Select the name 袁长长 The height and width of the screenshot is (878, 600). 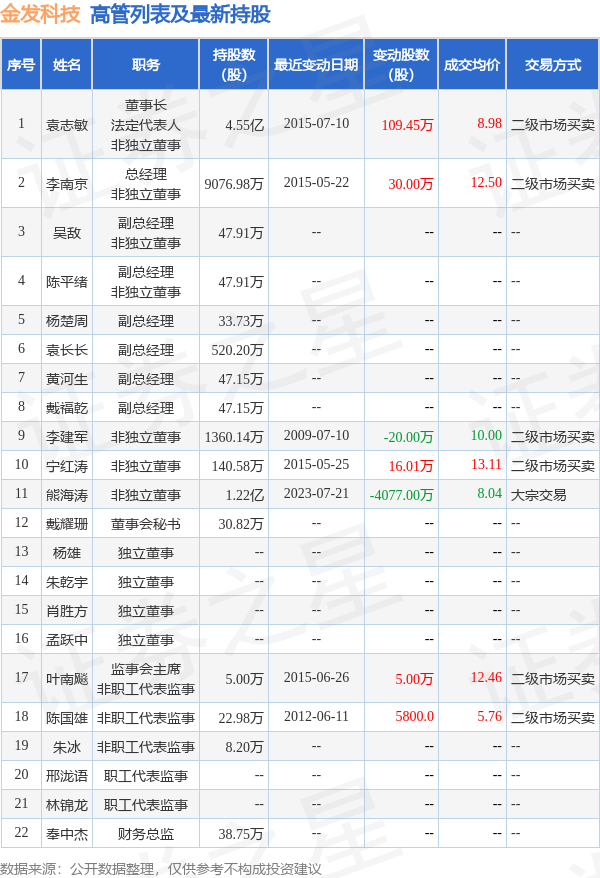[67, 350]
